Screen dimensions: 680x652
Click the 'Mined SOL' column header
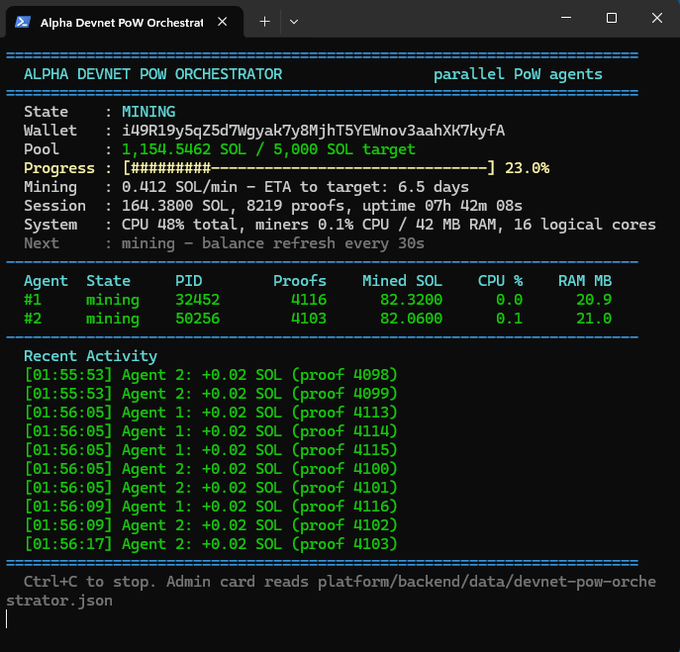click(402, 281)
